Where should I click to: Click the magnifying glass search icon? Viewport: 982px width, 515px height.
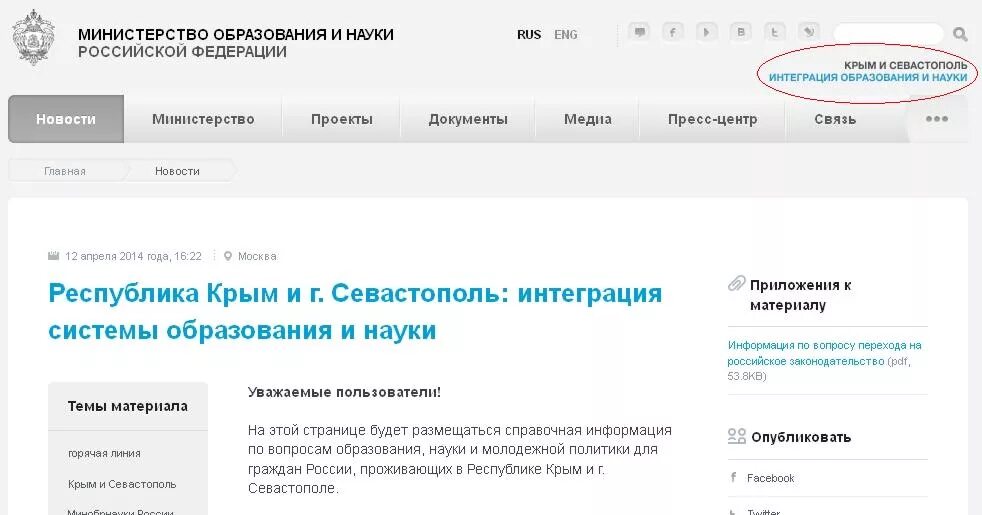click(x=960, y=34)
